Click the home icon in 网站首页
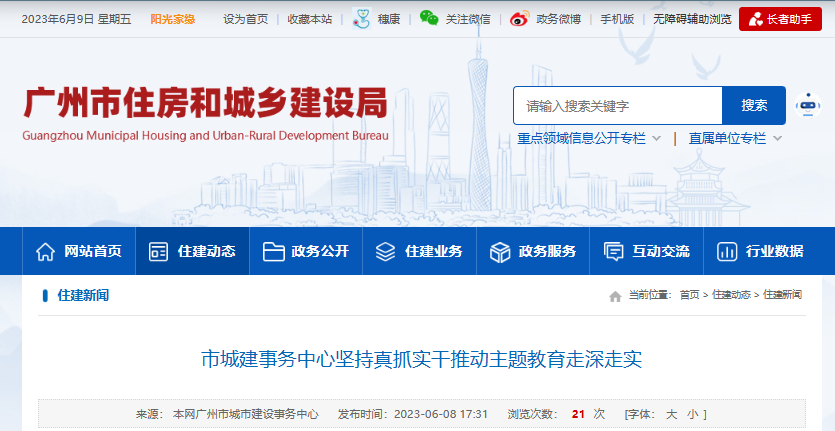Image resolution: width=835 pixels, height=431 pixels. pos(45,251)
